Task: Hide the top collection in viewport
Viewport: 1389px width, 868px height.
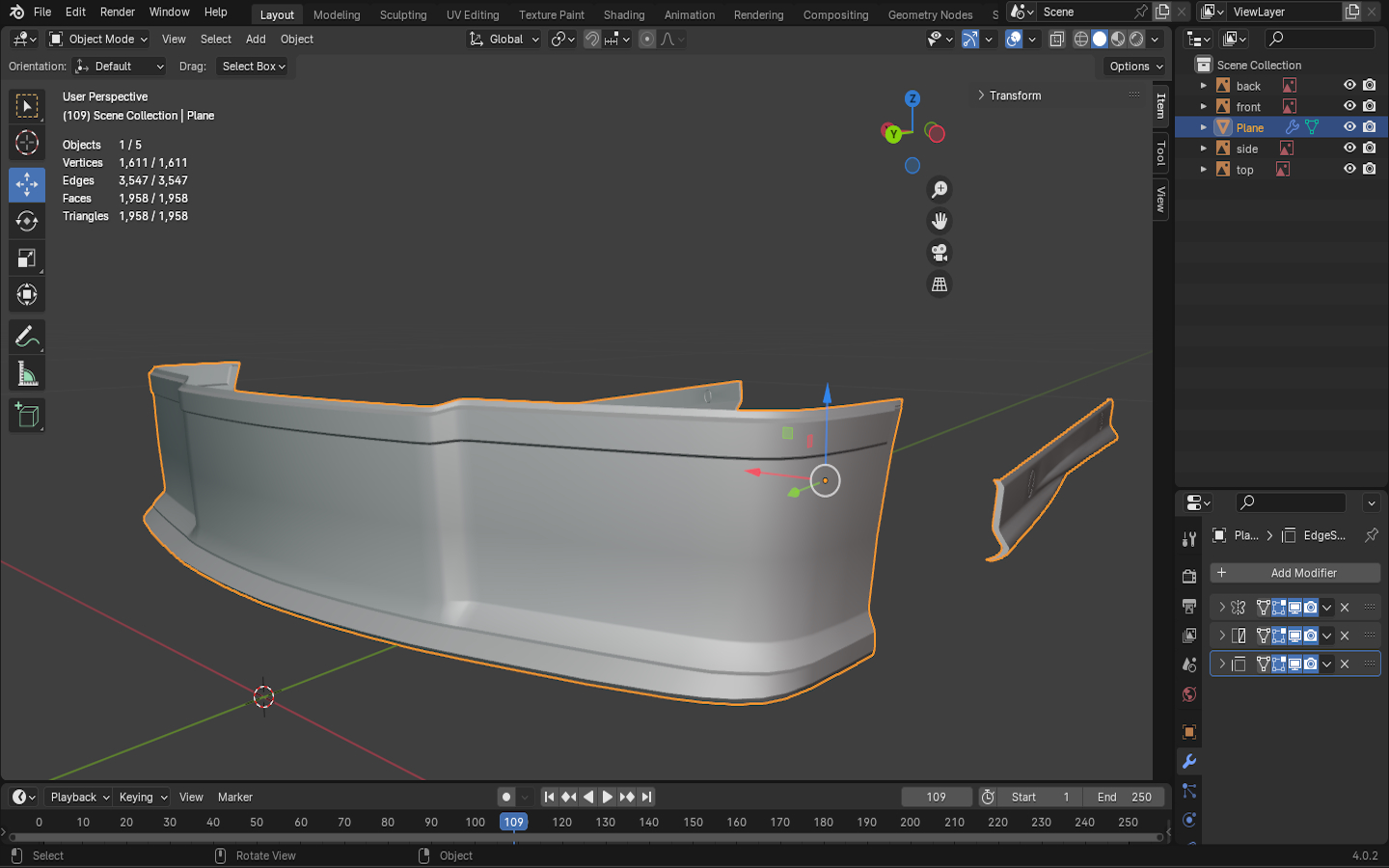Action: click(1349, 169)
